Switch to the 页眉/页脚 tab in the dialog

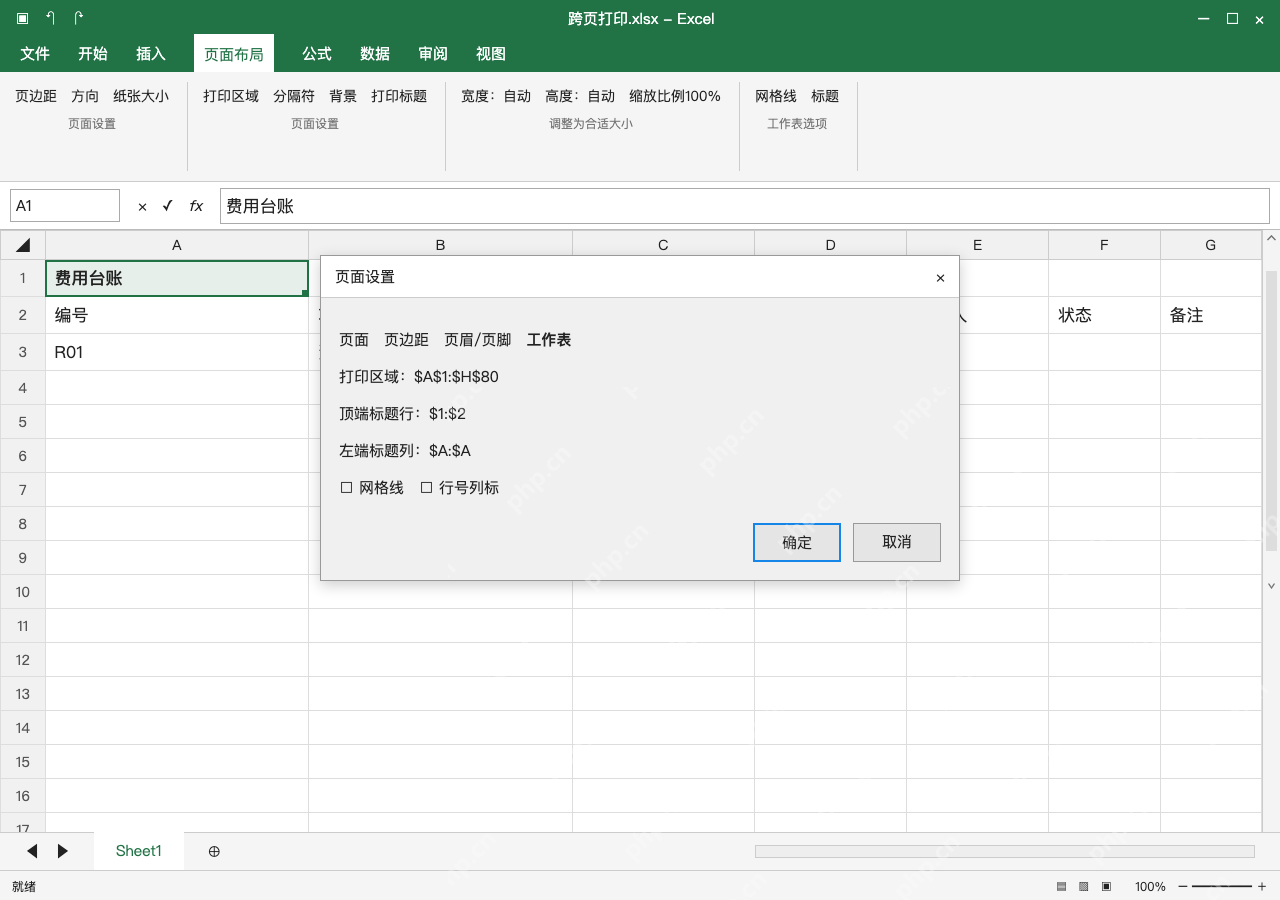[478, 340]
